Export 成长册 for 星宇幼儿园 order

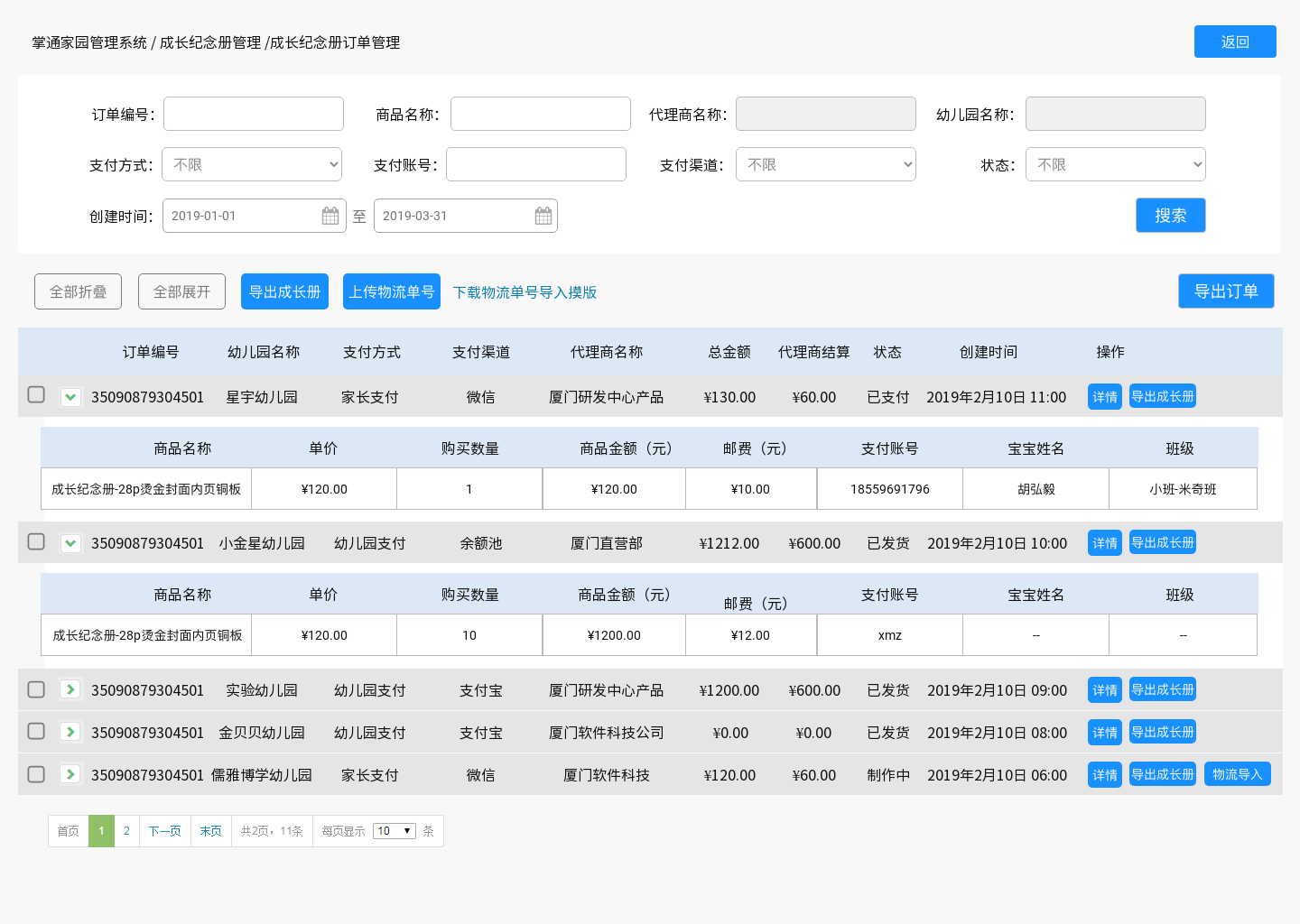pos(1163,396)
